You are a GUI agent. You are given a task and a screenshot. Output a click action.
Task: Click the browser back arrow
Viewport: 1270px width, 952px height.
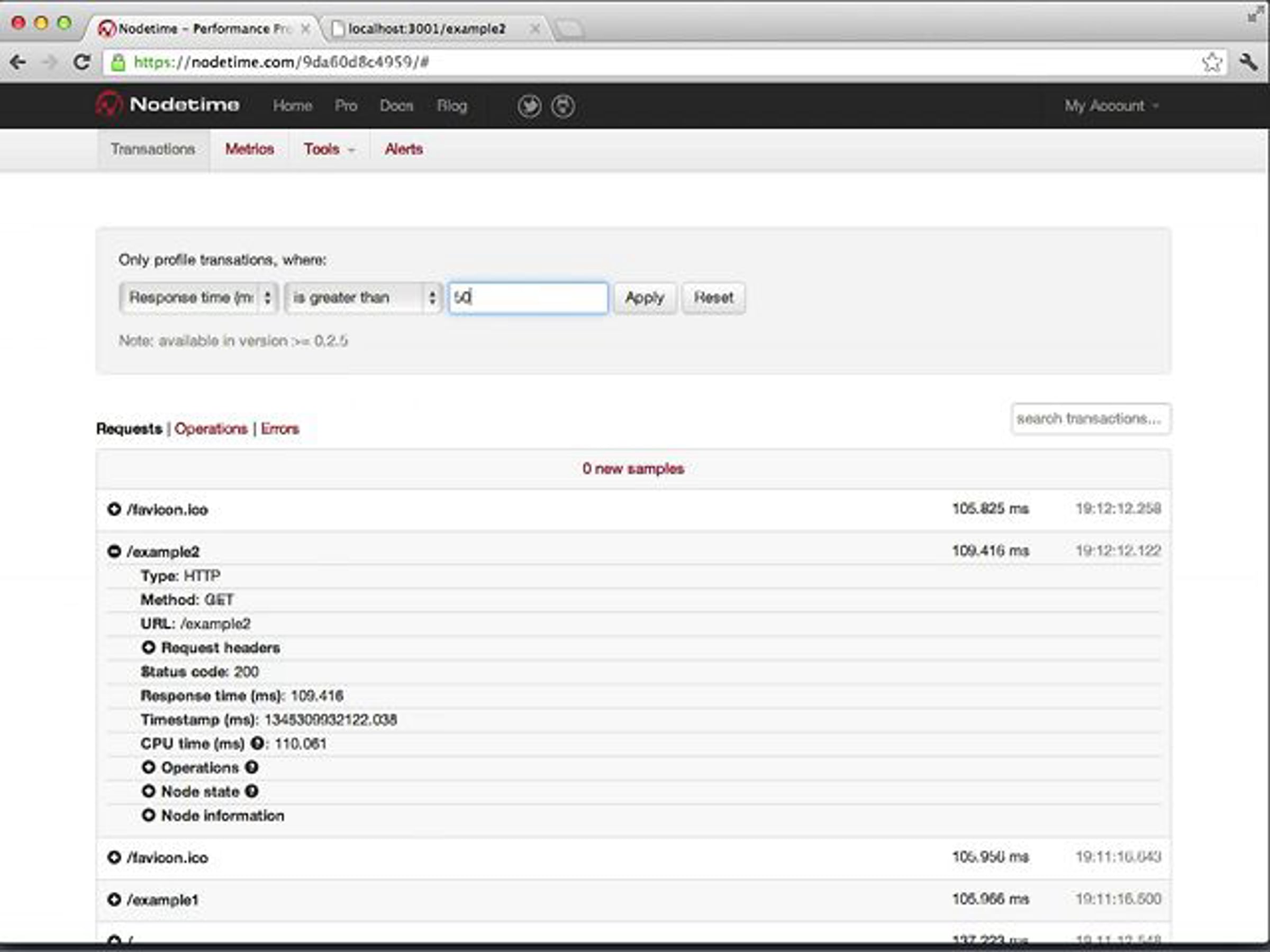pyautogui.click(x=19, y=62)
